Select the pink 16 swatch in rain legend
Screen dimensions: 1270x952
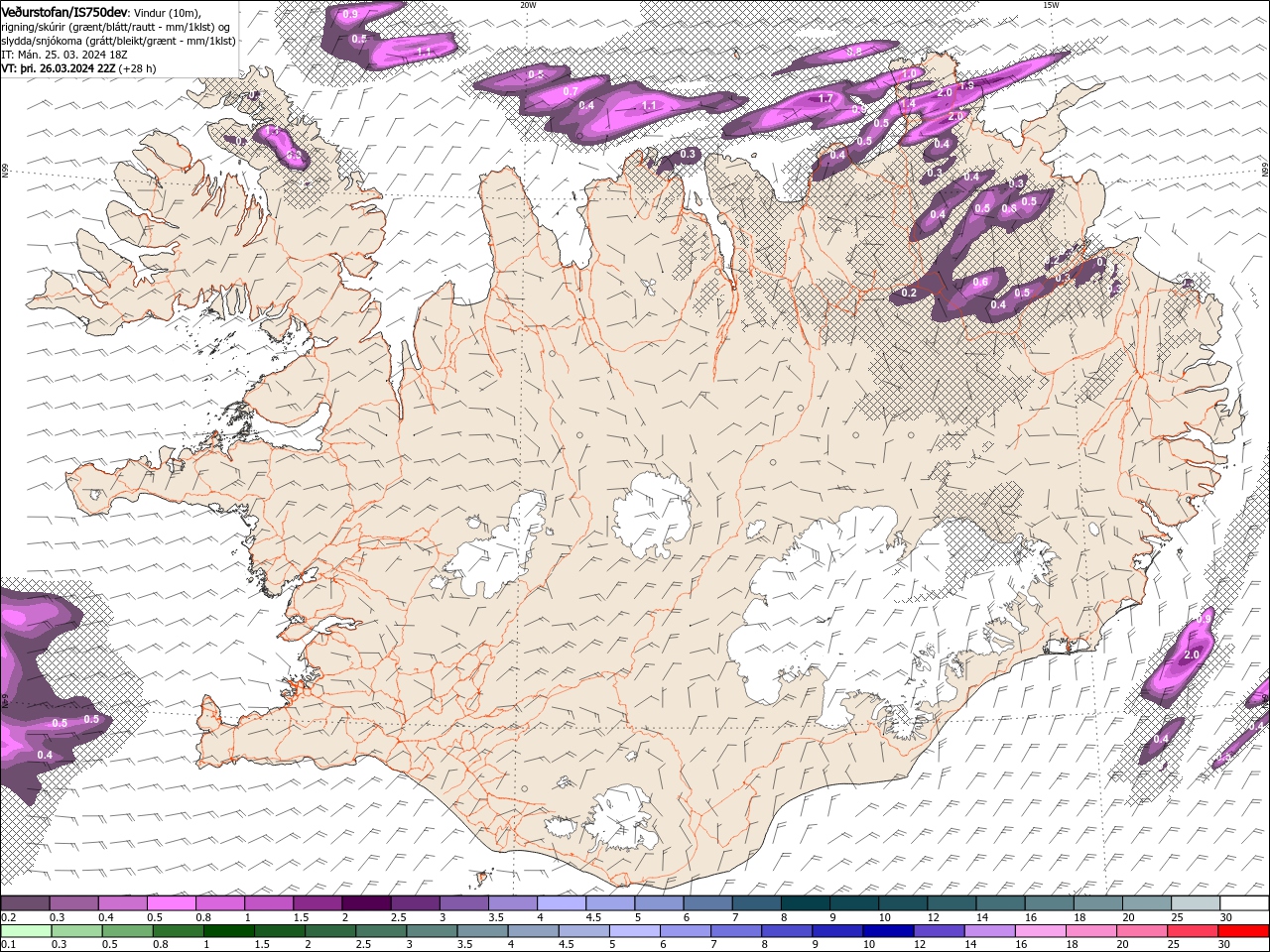(1039, 931)
